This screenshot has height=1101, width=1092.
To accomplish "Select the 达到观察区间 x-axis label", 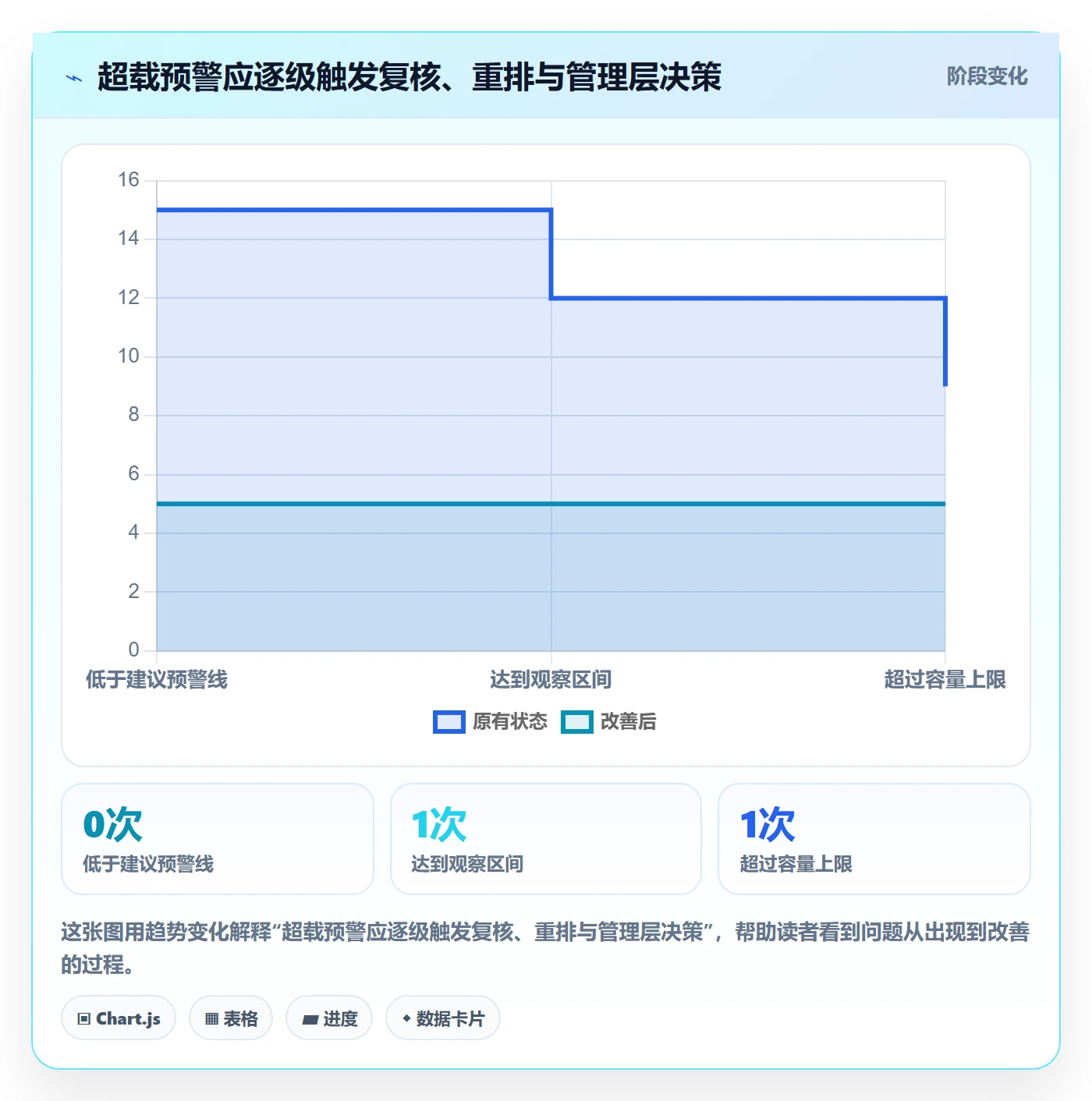I will 551,680.
